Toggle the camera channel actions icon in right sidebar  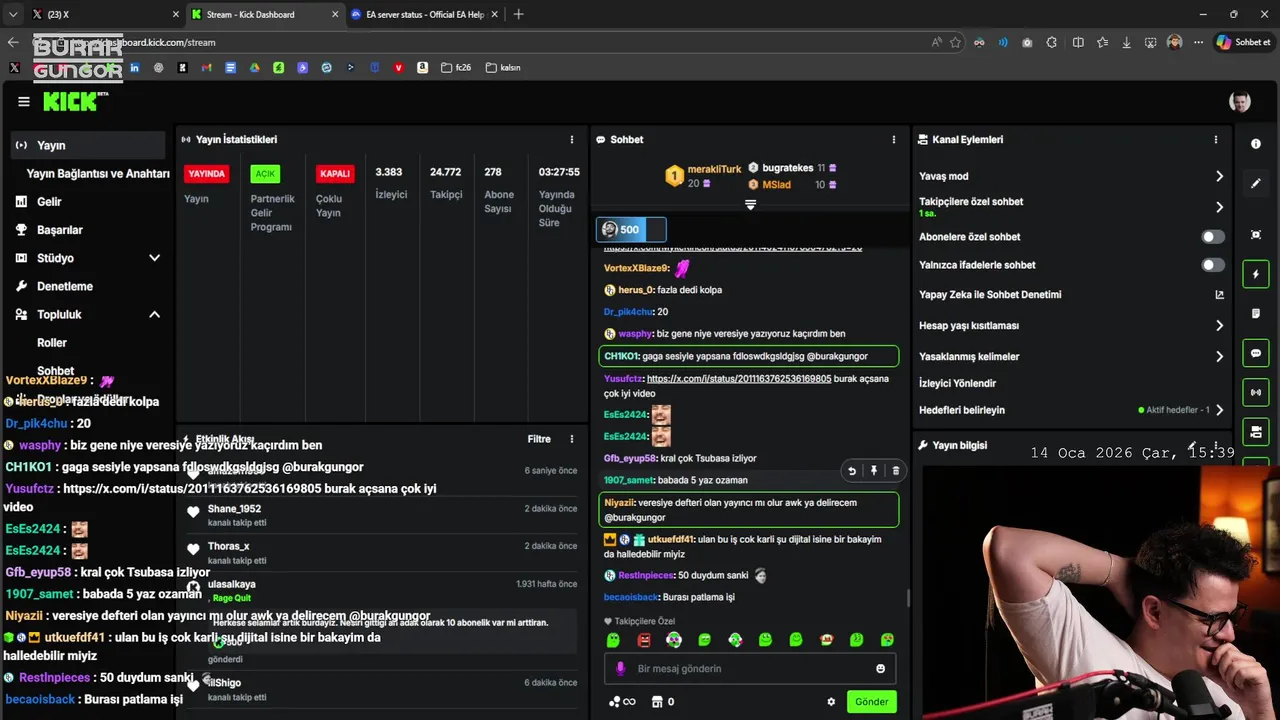coord(1256,432)
